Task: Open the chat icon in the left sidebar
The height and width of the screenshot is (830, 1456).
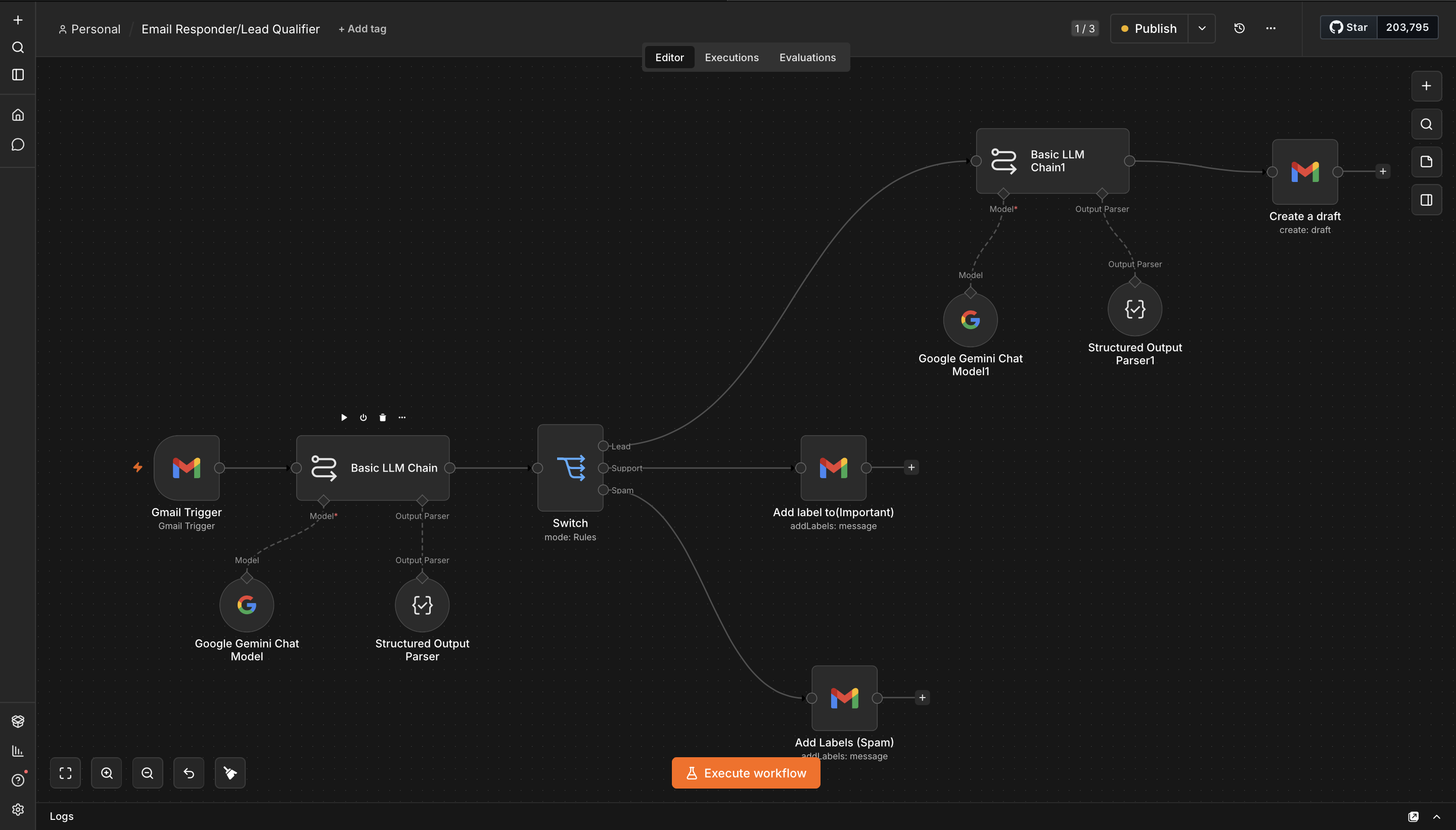Action: 18,145
